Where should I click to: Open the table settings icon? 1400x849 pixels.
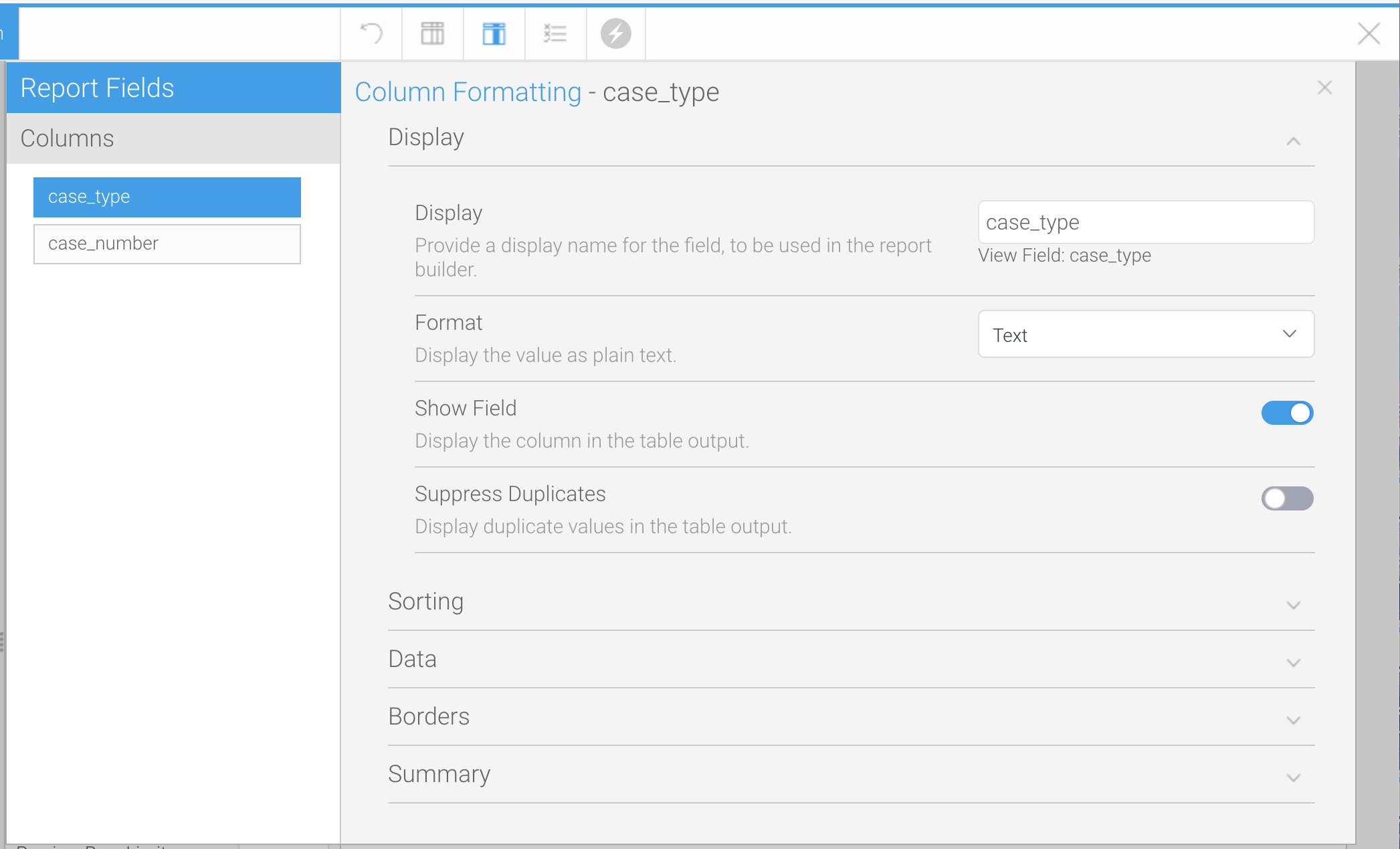point(431,33)
